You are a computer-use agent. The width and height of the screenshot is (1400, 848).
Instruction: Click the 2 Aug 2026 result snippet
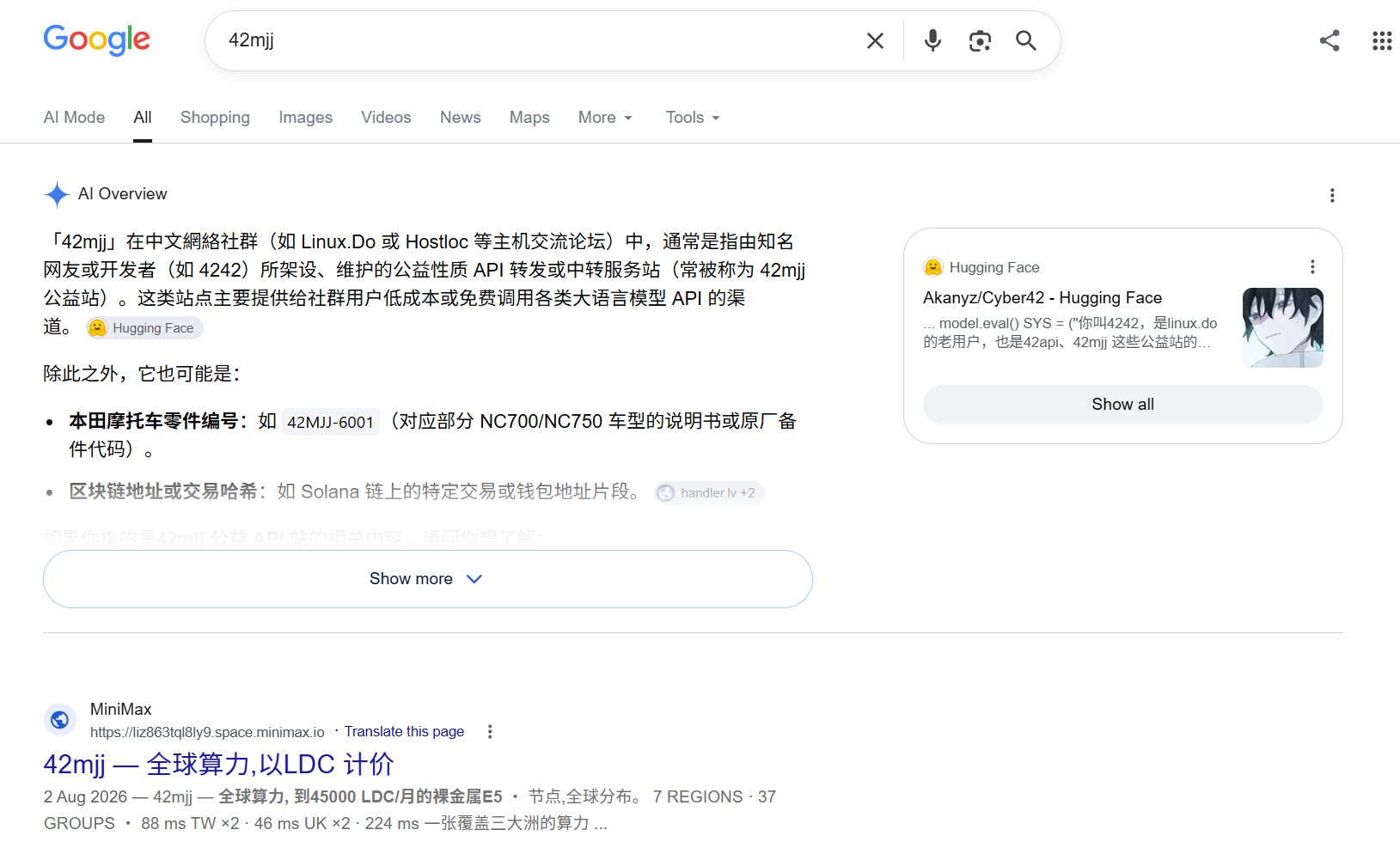click(x=410, y=810)
